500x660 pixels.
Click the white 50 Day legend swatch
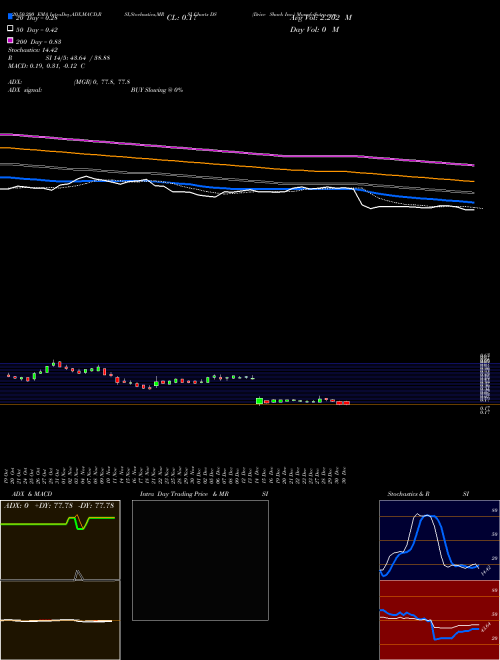point(10,29)
